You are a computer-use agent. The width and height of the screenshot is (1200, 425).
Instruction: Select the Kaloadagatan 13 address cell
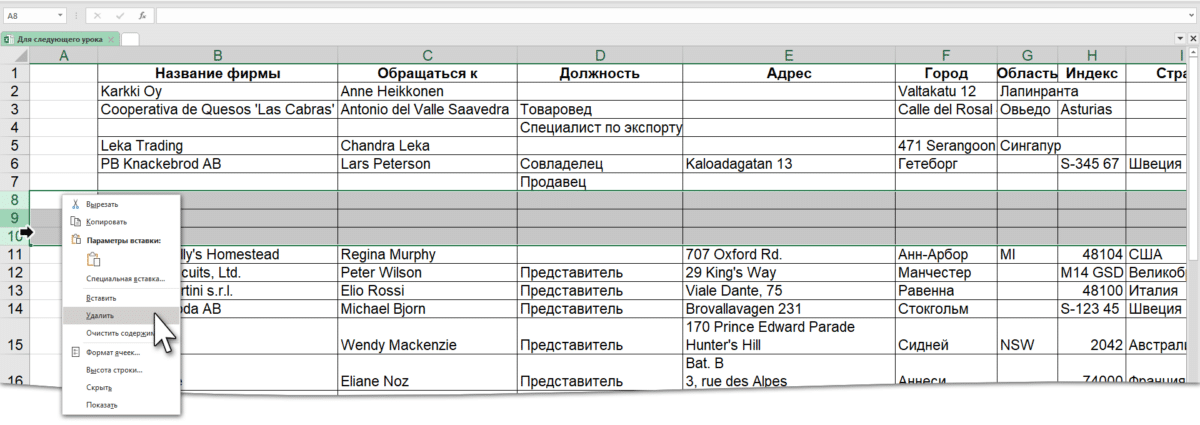pyautogui.click(x=789, y=164)
